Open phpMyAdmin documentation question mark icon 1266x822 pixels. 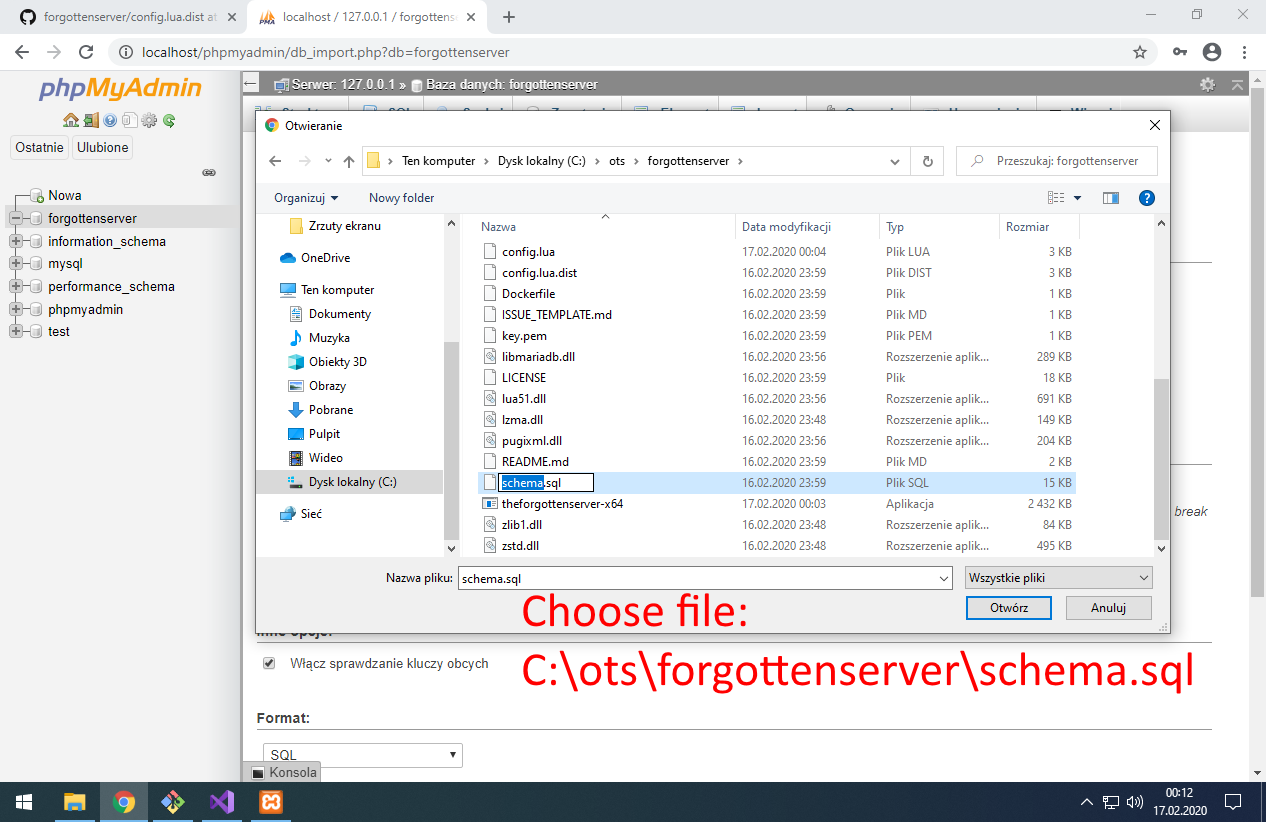110,120
